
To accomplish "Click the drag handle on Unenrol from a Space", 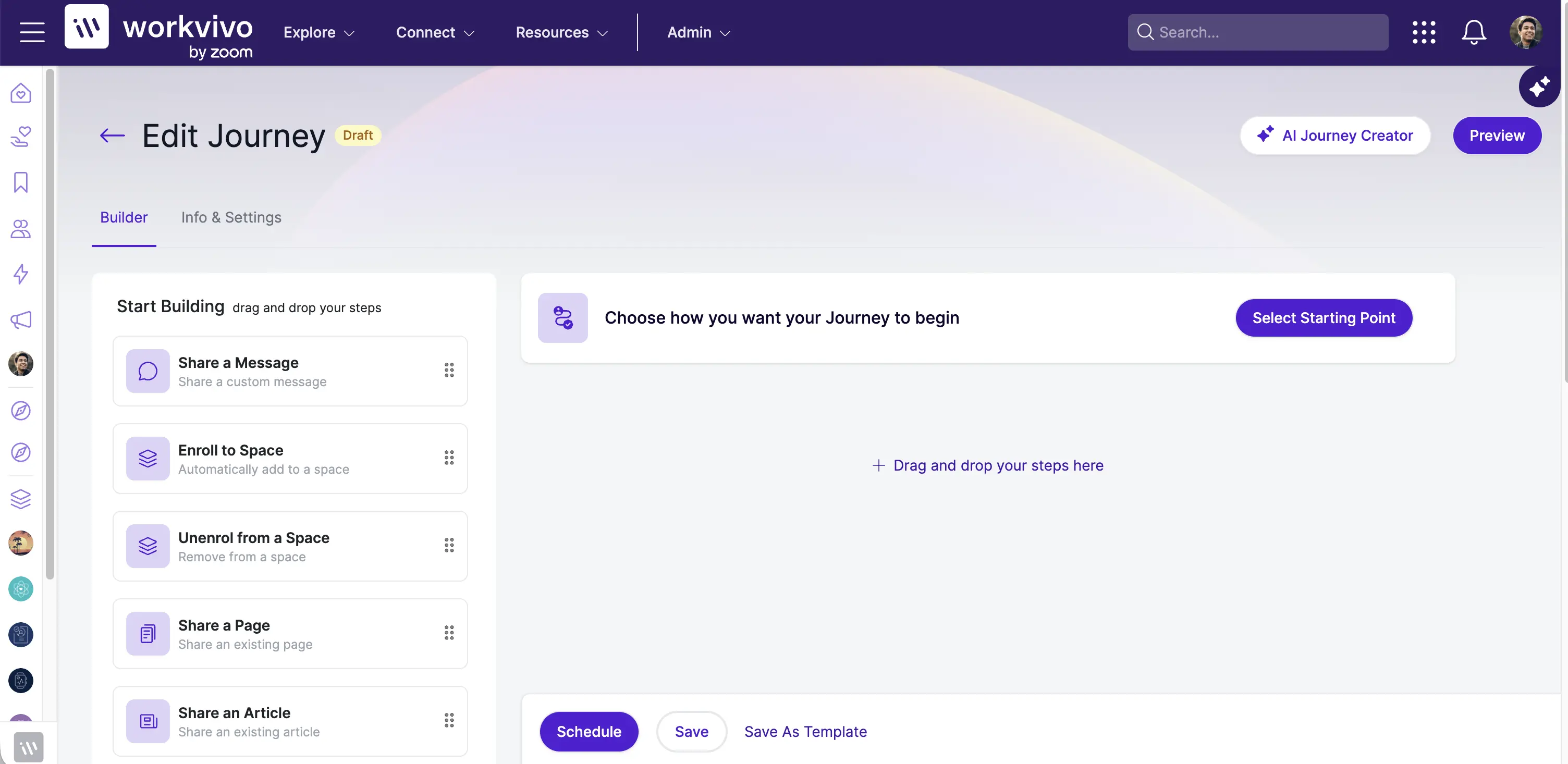I will coord(449,546).
